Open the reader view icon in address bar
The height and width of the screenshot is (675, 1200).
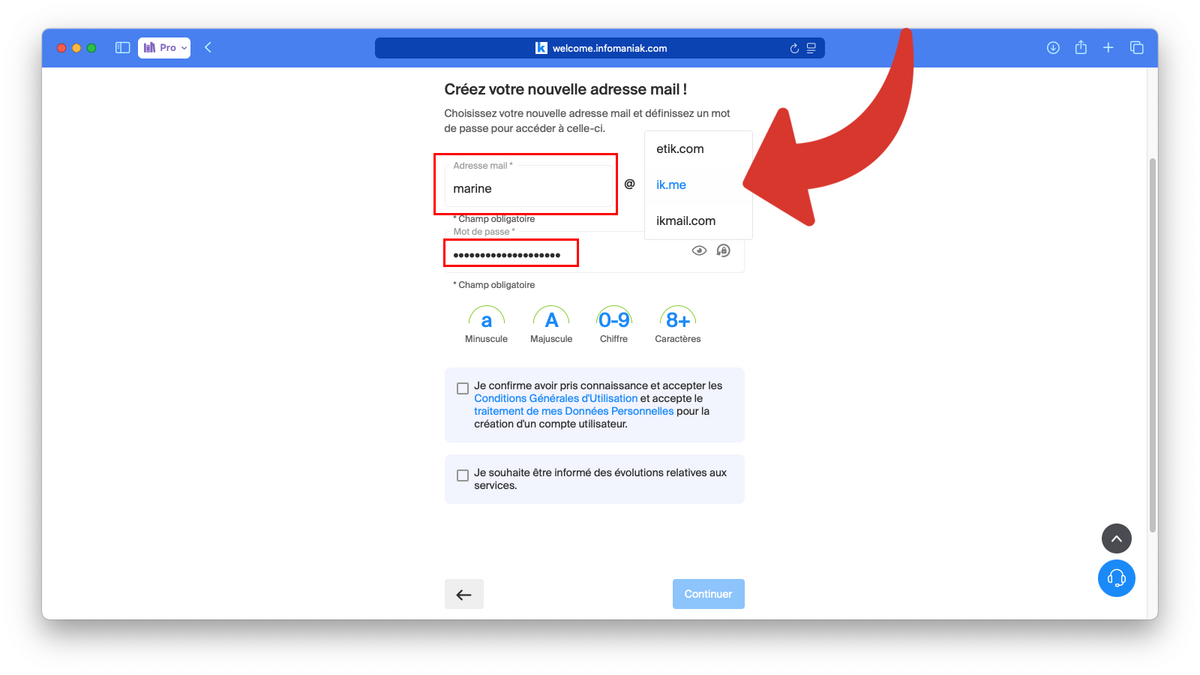point(811,48)
